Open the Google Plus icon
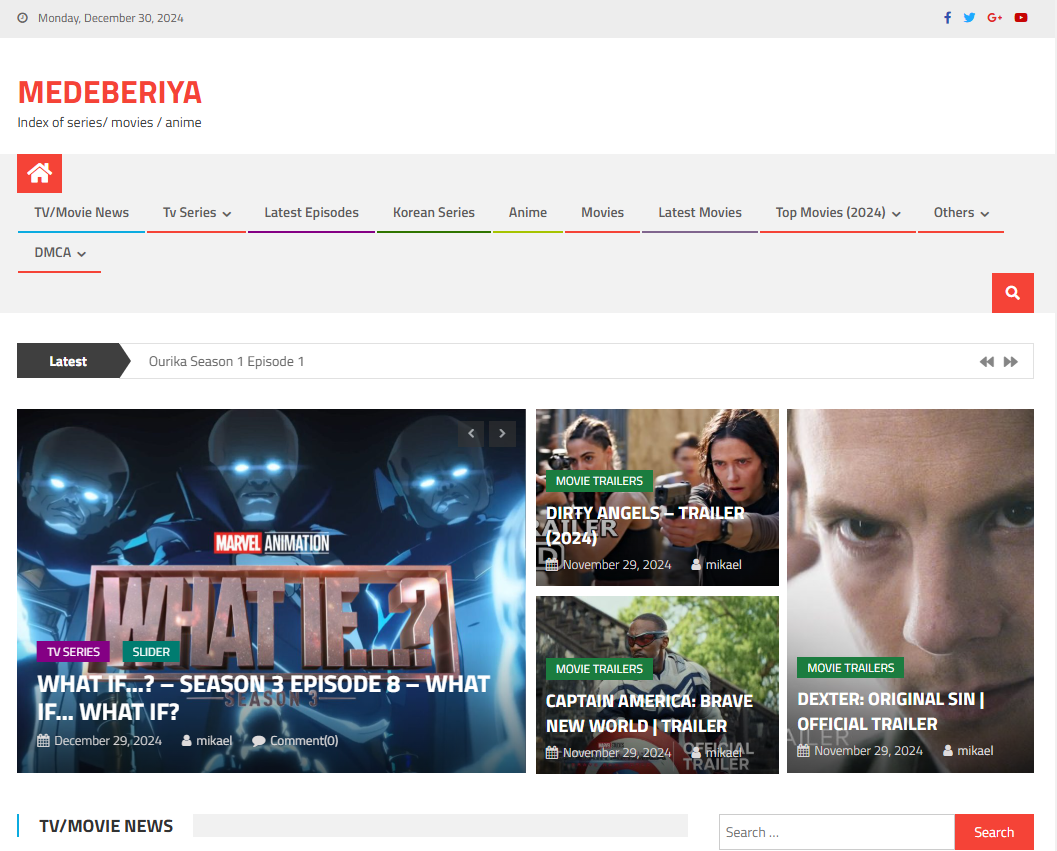 pos(994,18)
